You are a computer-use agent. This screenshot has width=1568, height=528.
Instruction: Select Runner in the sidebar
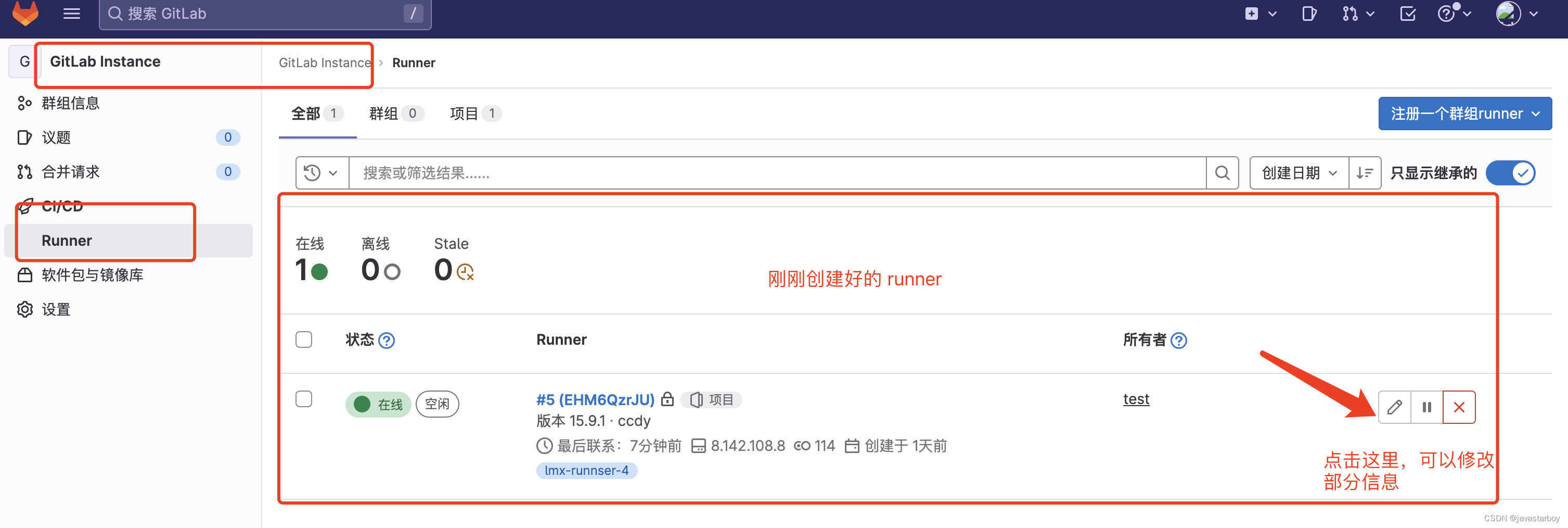pos(129,241)
